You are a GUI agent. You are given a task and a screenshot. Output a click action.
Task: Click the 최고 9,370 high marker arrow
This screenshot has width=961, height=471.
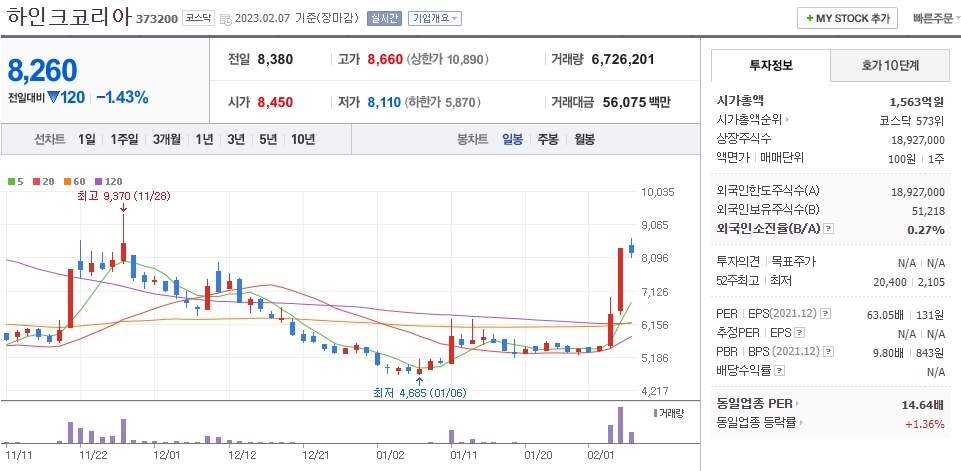point(123,208)
